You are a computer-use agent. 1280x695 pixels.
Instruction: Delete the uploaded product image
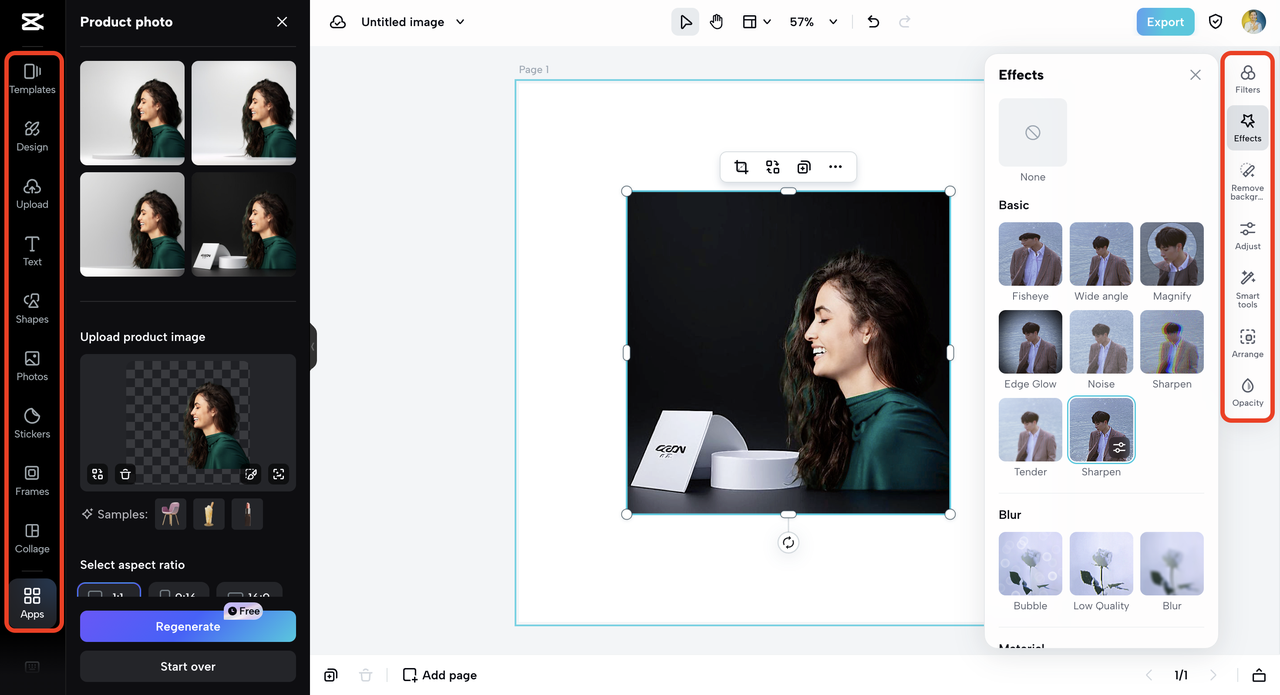125,474
